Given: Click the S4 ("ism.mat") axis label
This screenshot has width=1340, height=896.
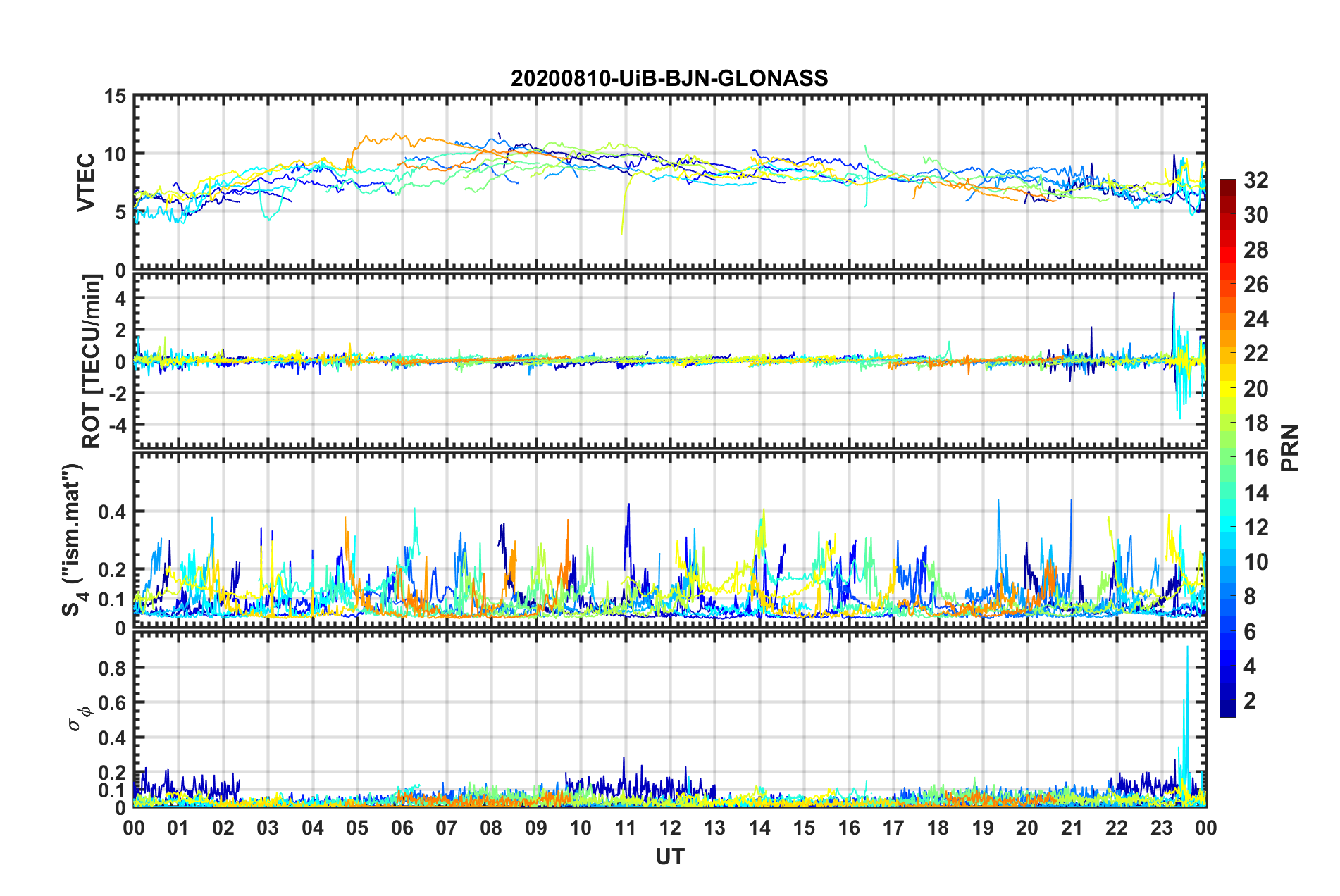Looking at the screenshot, I should click(73, 540).
